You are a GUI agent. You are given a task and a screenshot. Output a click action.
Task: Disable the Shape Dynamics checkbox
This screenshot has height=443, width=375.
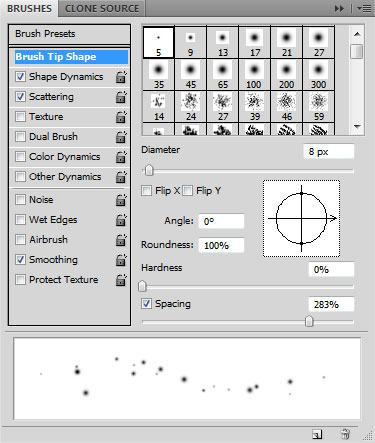click(20, 77)
